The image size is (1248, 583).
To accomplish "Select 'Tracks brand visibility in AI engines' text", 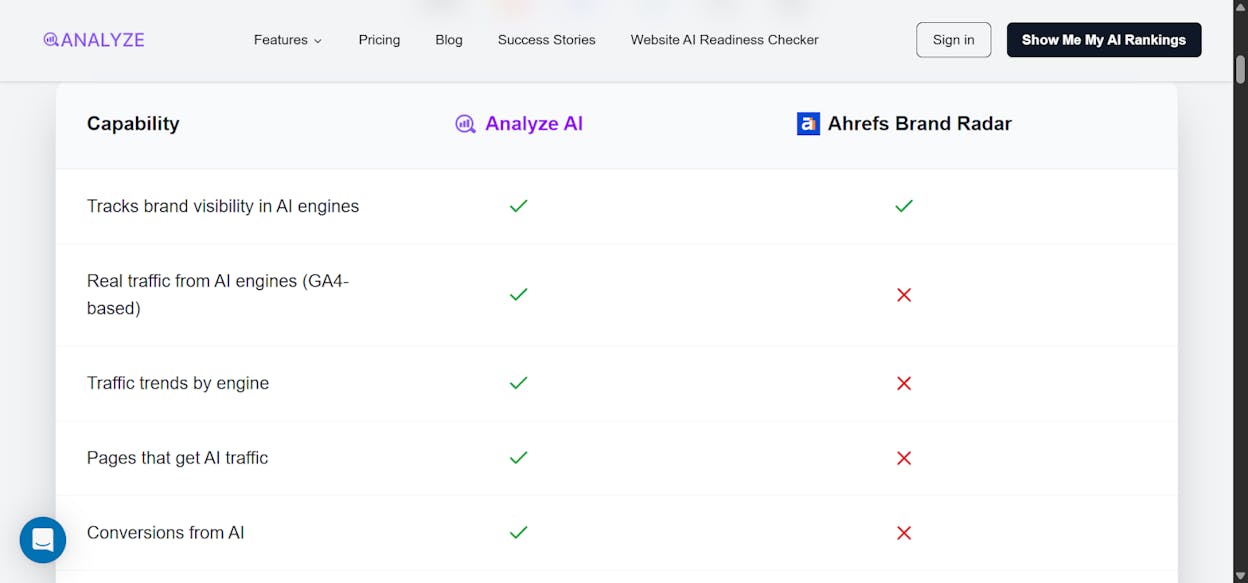I will (x=223, y=206).
